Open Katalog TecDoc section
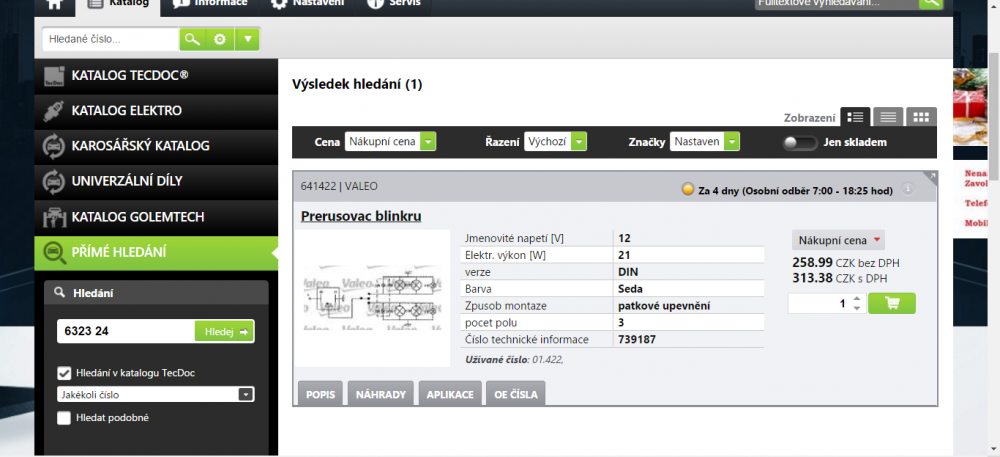This screenshot has height=457, width=1000. click(x=156, y=76)
